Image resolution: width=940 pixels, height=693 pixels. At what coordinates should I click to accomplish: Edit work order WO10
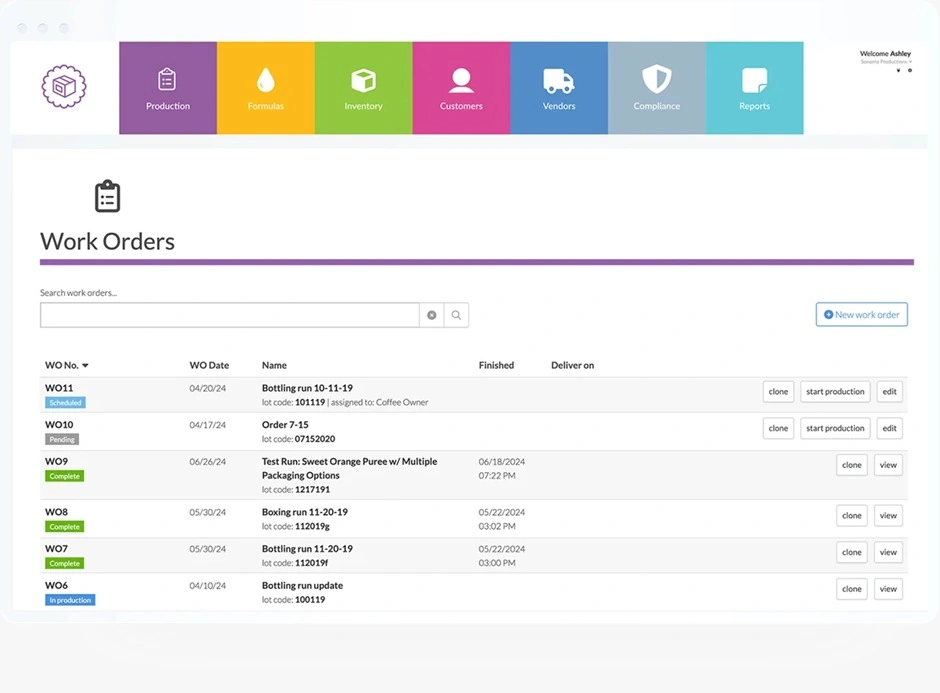click(889, 428)
